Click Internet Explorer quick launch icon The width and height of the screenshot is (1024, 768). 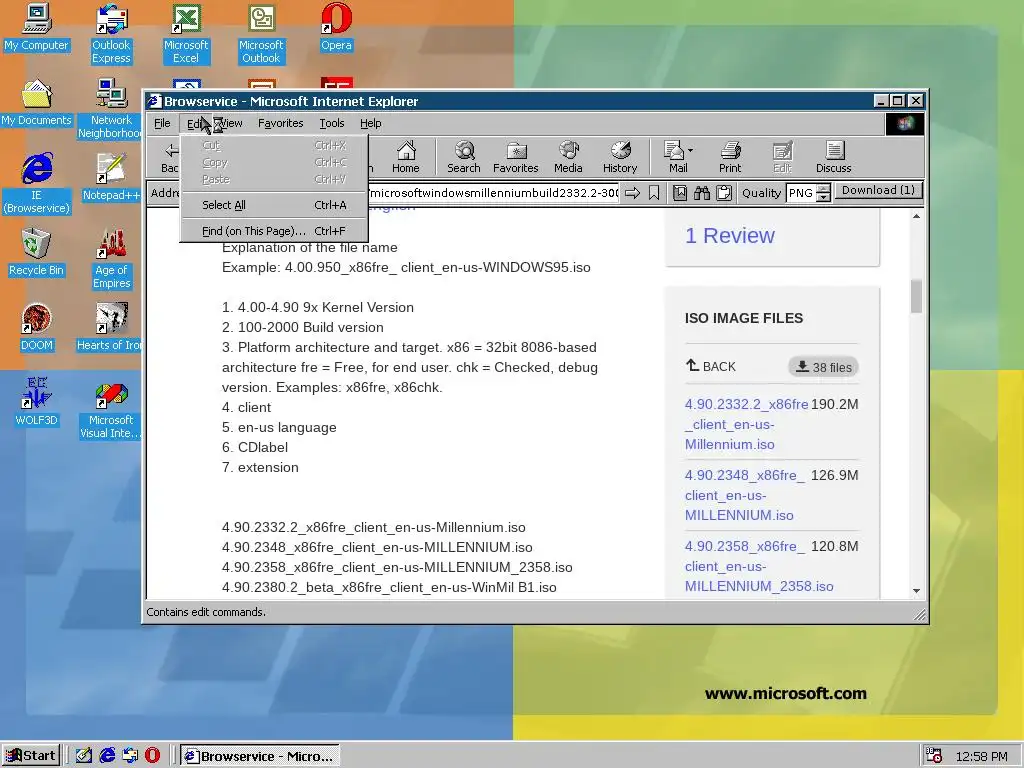click(107, 756)
